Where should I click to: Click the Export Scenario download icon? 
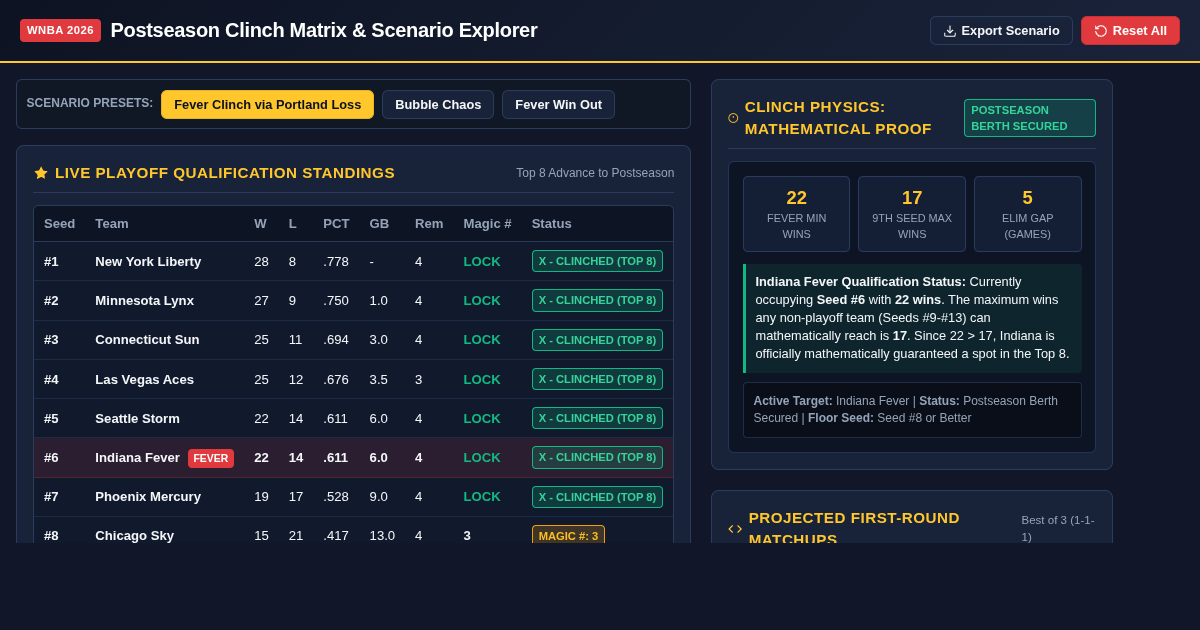coord(950,31)
